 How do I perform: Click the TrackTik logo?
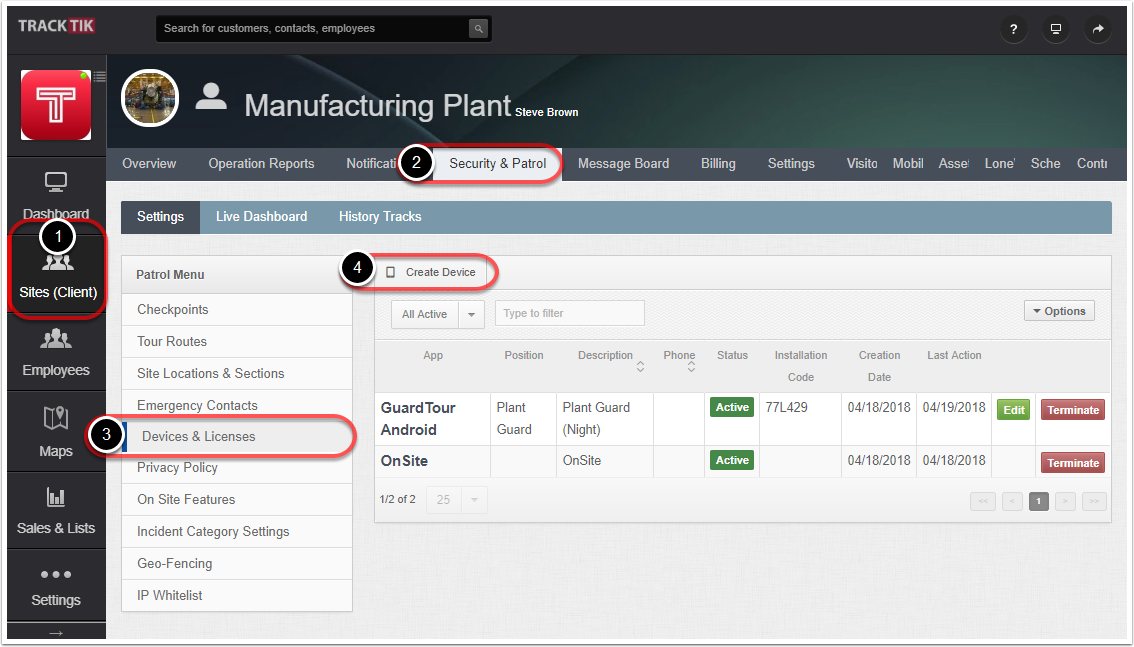point(56,26)
